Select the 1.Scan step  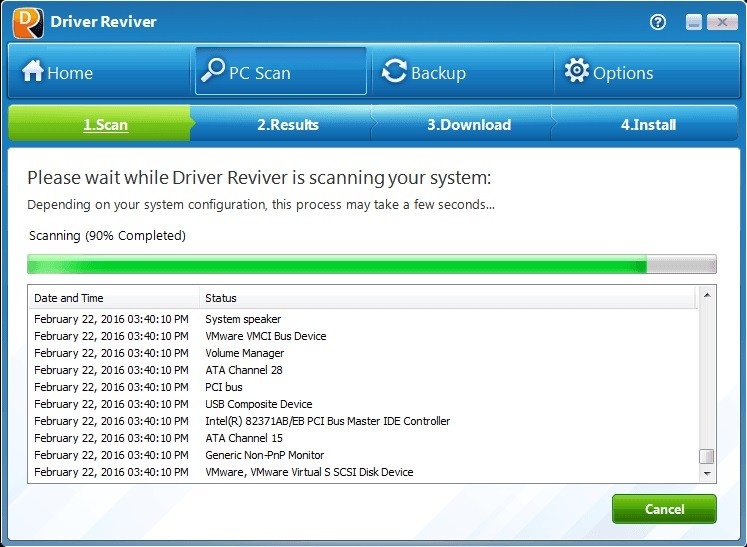[x=99, y=123]
